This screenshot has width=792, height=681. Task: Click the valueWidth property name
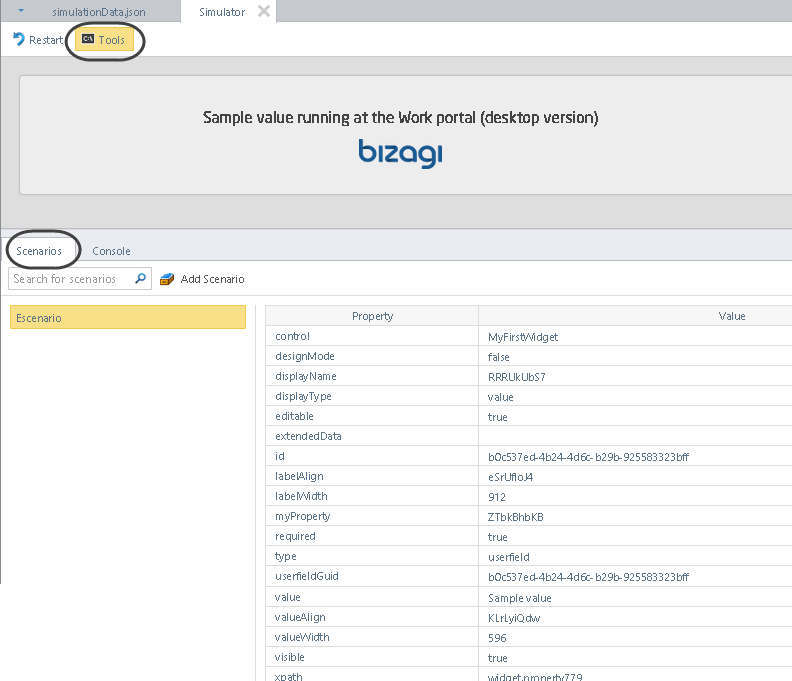pyautogui.click(x=302, y=637)
